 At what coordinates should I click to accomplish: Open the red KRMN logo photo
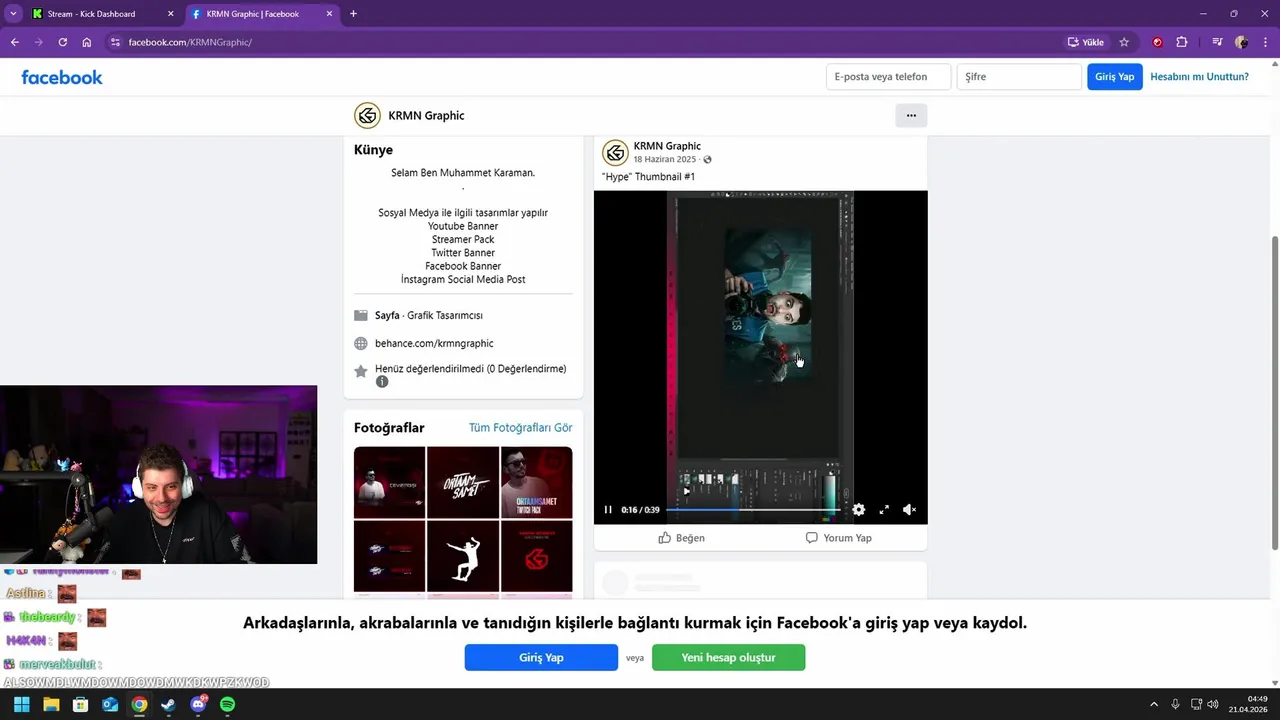coord(537,556)
